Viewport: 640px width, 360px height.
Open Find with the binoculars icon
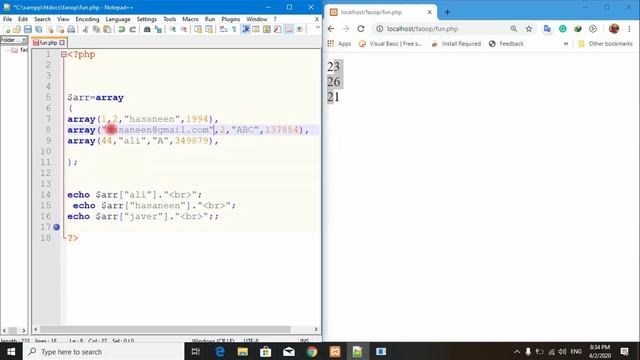147,29
